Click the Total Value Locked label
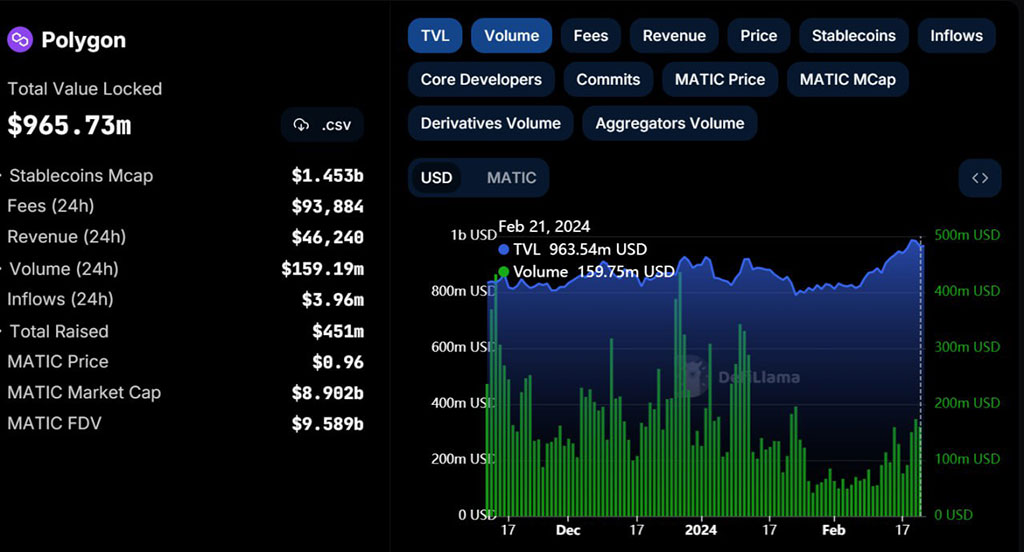Image resolution: width=1024 pixels, height=552 pixels. (x=85, y=89)
